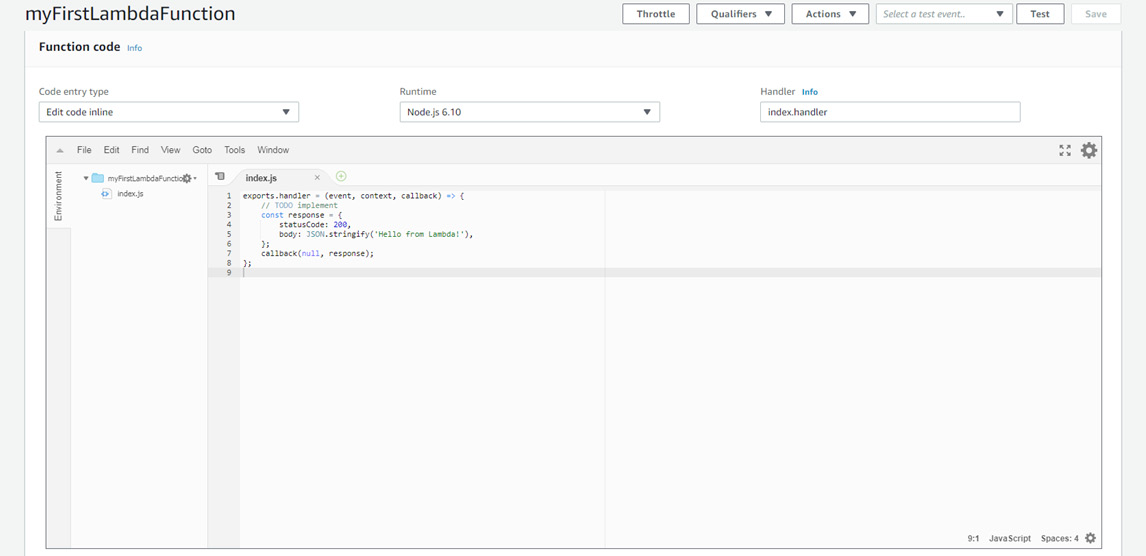The image size is (1146, 556).
Task: Click the Handler input field
Action: [890, 112]
